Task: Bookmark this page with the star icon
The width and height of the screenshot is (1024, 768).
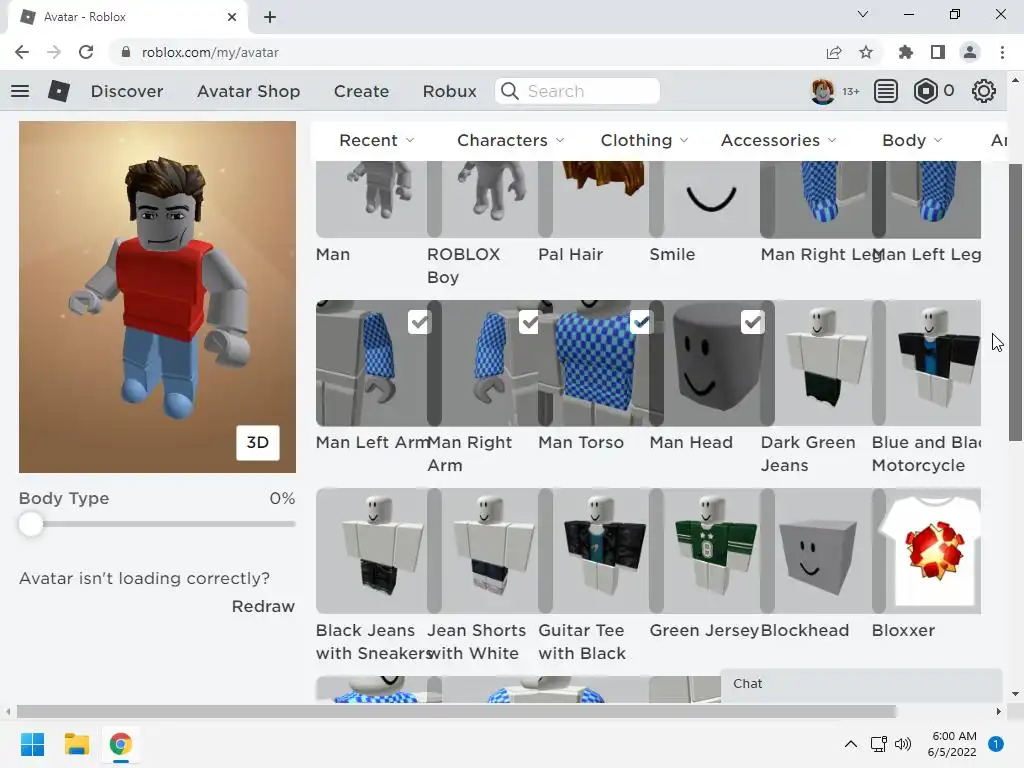Action: (x=866, y=52)
